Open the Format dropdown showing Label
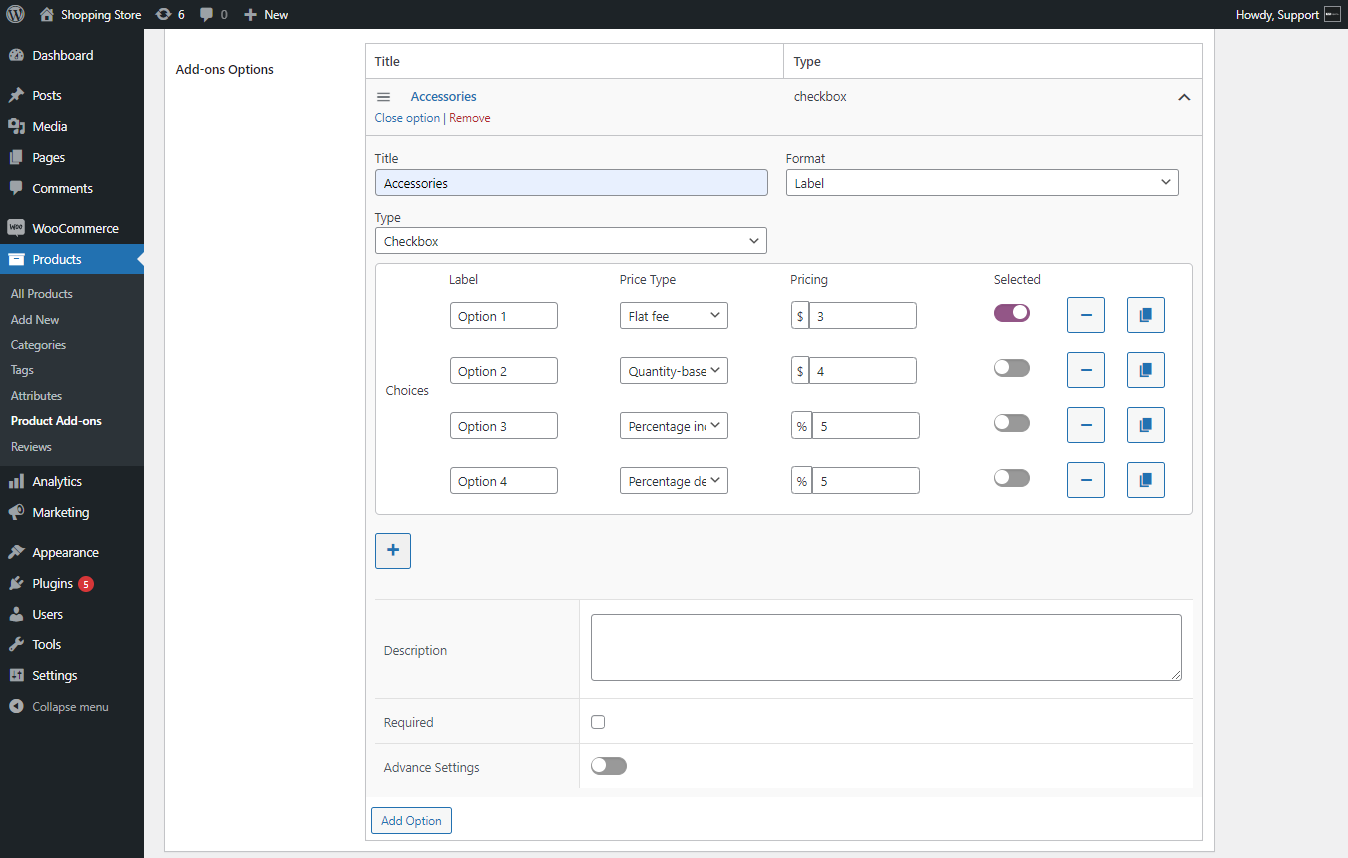Viewport: 1348px width, 858px height. (982, 183)
